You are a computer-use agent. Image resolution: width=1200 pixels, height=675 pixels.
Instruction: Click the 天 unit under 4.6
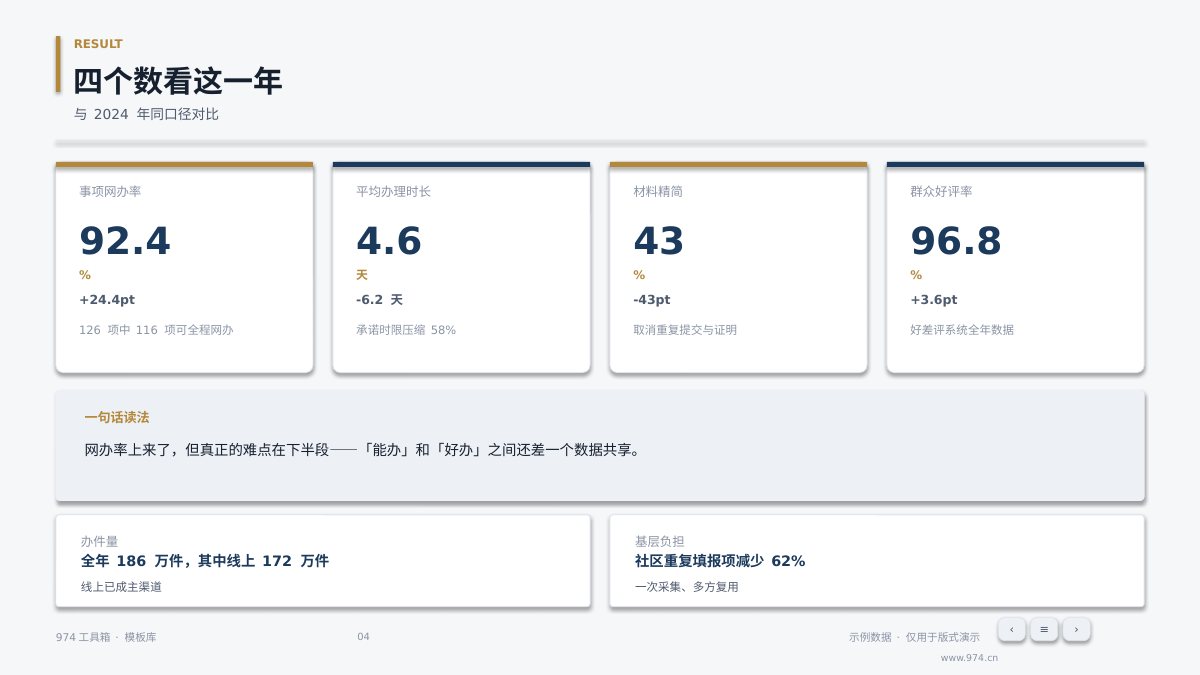(x=362, y=275)
